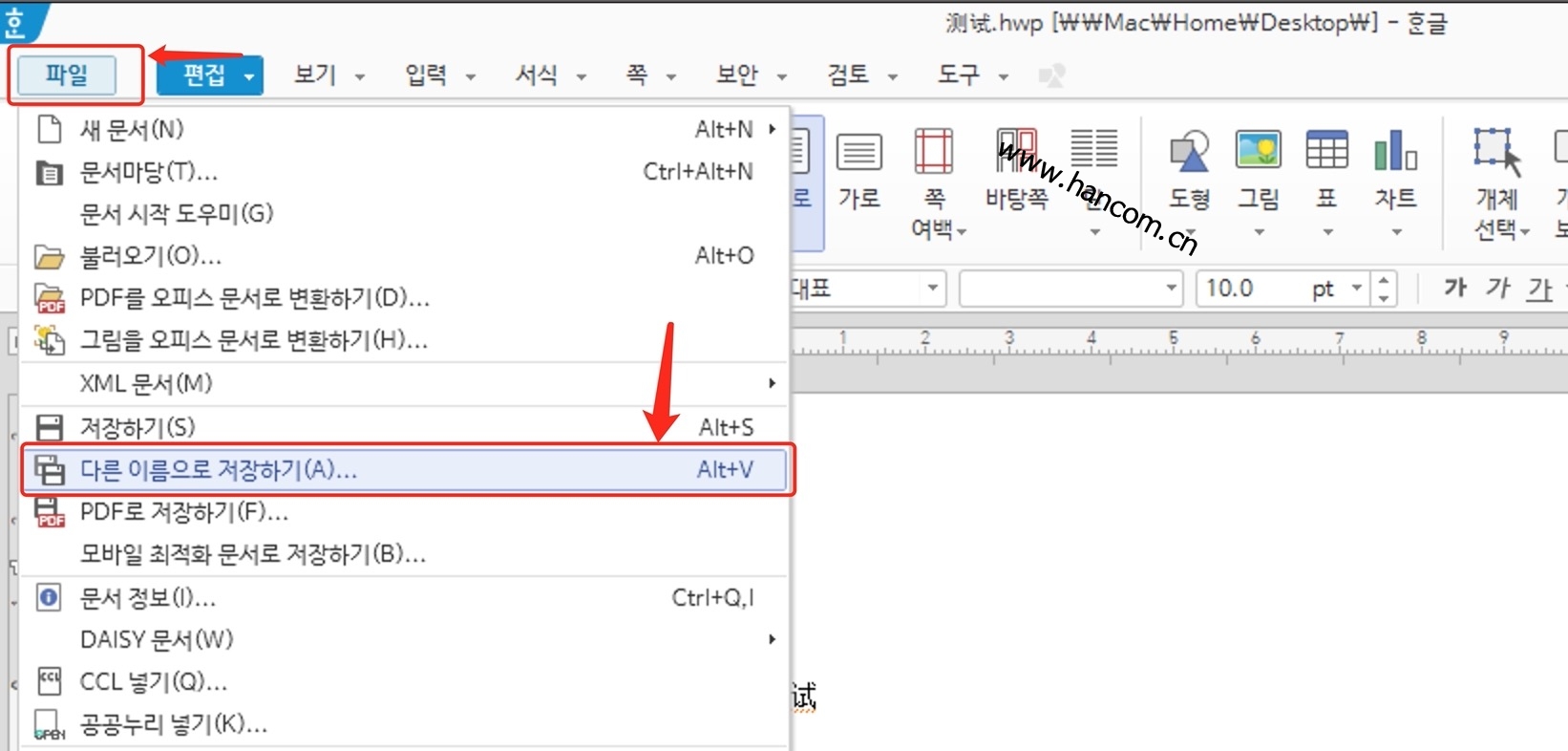The height and width of the screenshot is (751, 1568).
Task: Click the PDF convert folder icon
Action: click(50, 299)
